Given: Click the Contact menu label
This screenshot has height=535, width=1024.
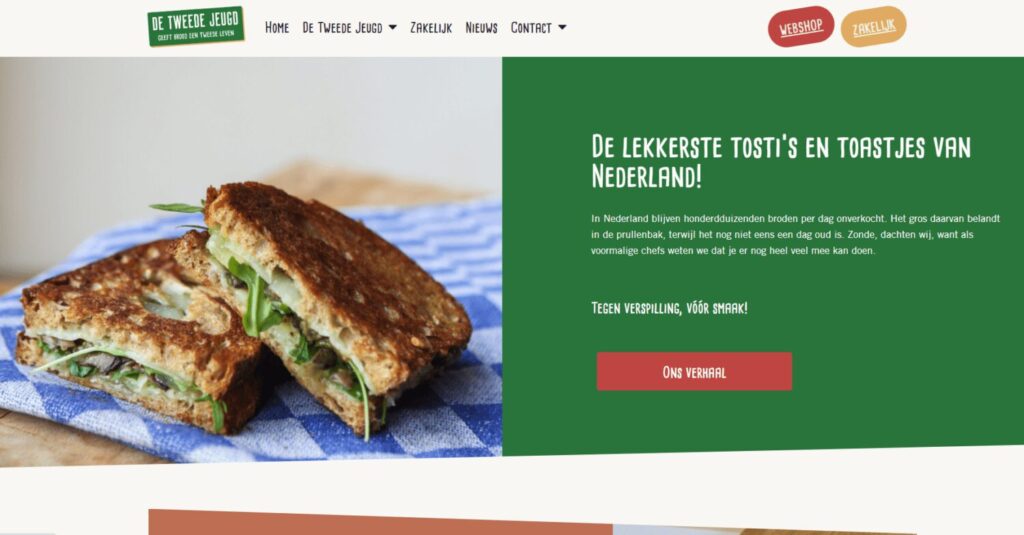Looking at the screenshot, I should tap(531, 27).
